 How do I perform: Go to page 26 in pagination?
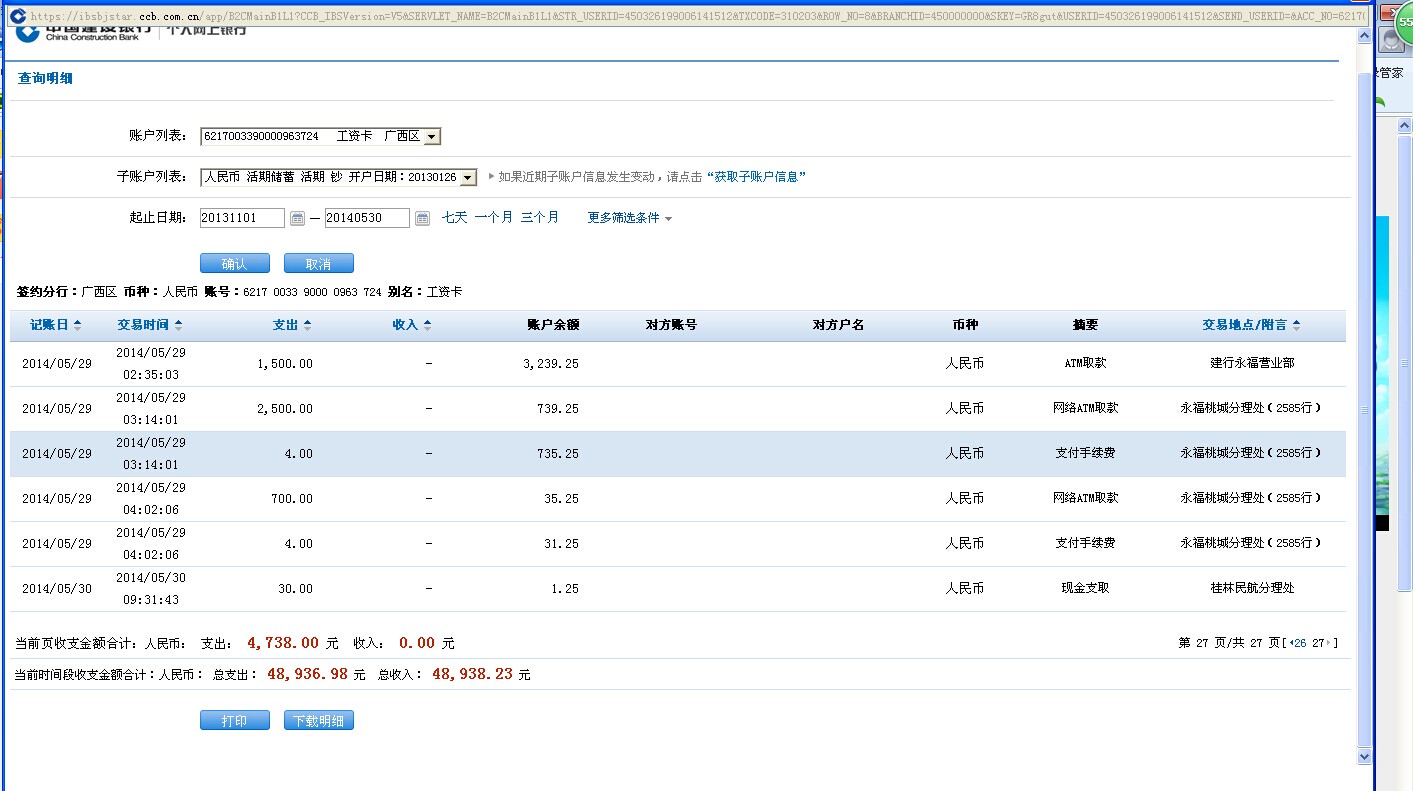coord(1299,643)
